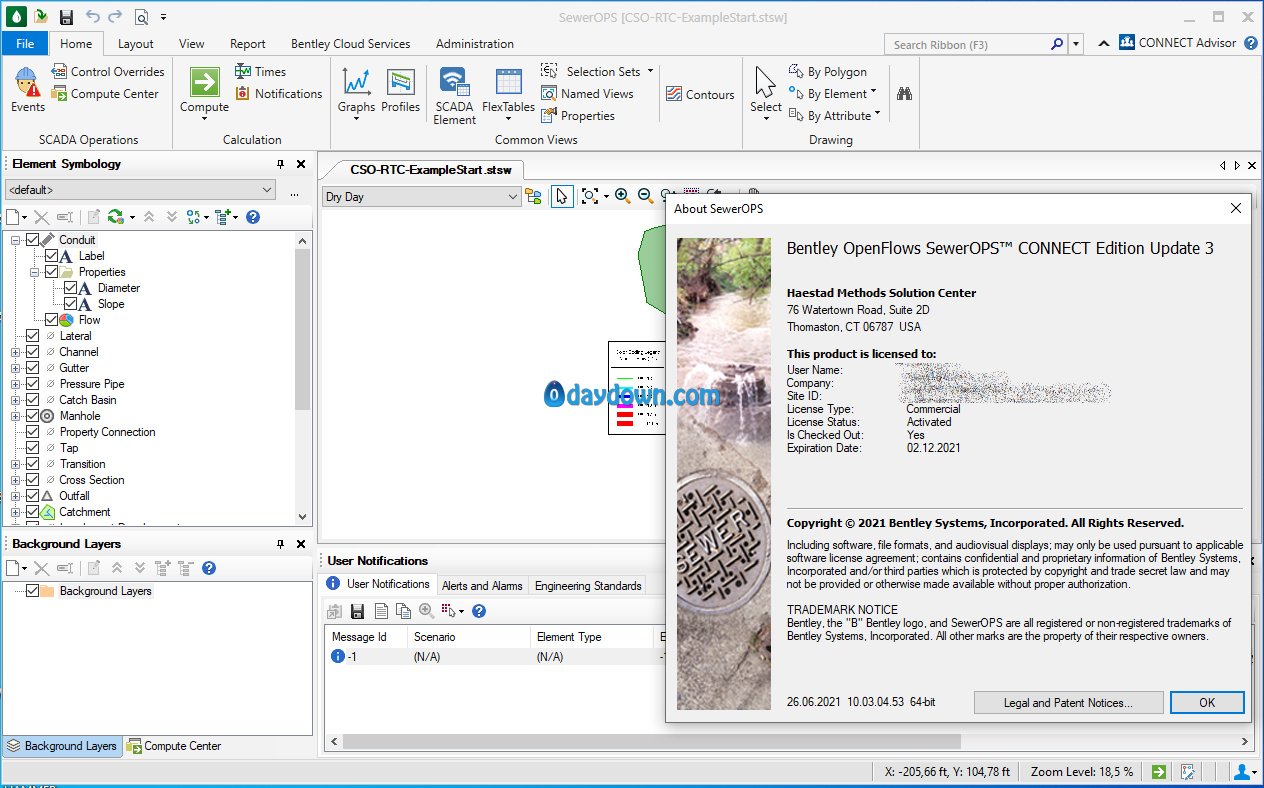This screenshot has height=788, width=1264.
Task: Toggle the Diameter annotation checkbox
Action: point(70,288)
